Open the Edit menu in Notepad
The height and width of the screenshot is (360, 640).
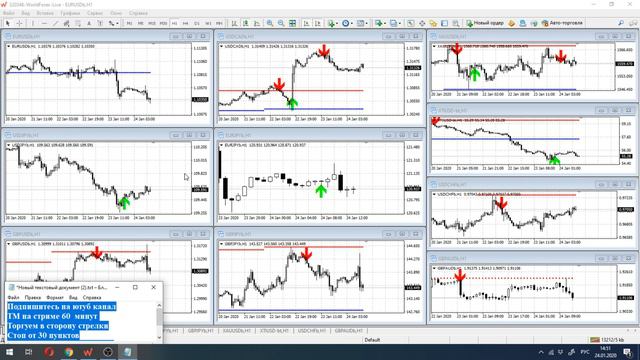tap(33, 298)
